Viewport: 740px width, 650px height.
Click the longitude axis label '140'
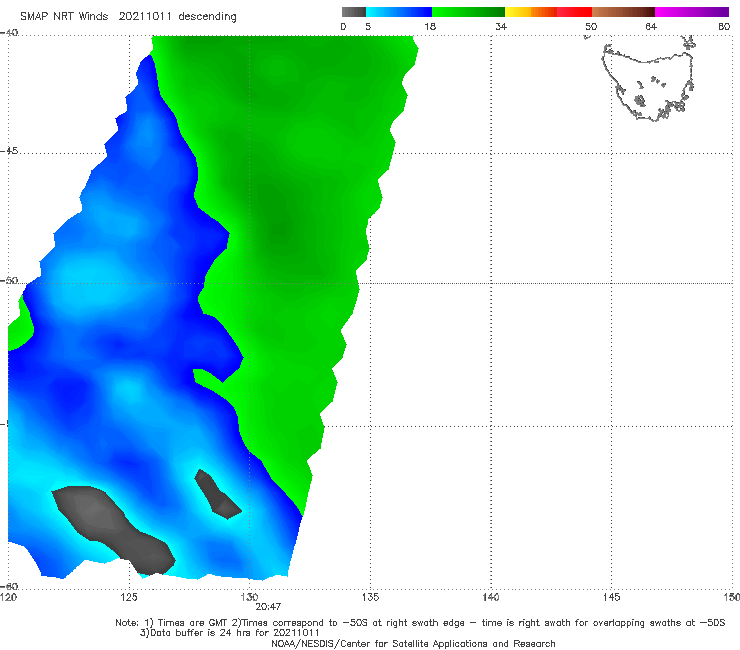click(x=491, y=598)
